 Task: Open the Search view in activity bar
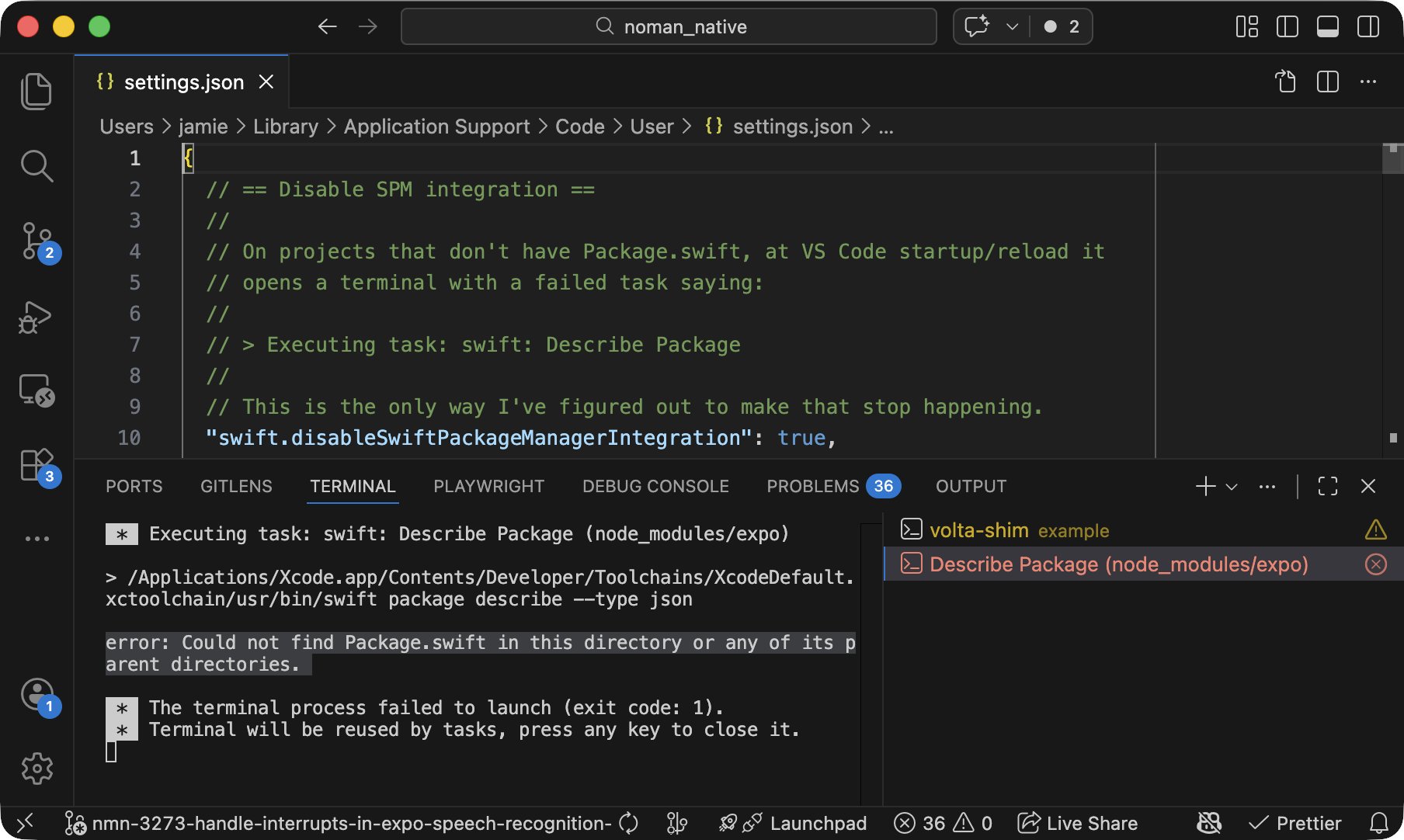coord(36,166)
